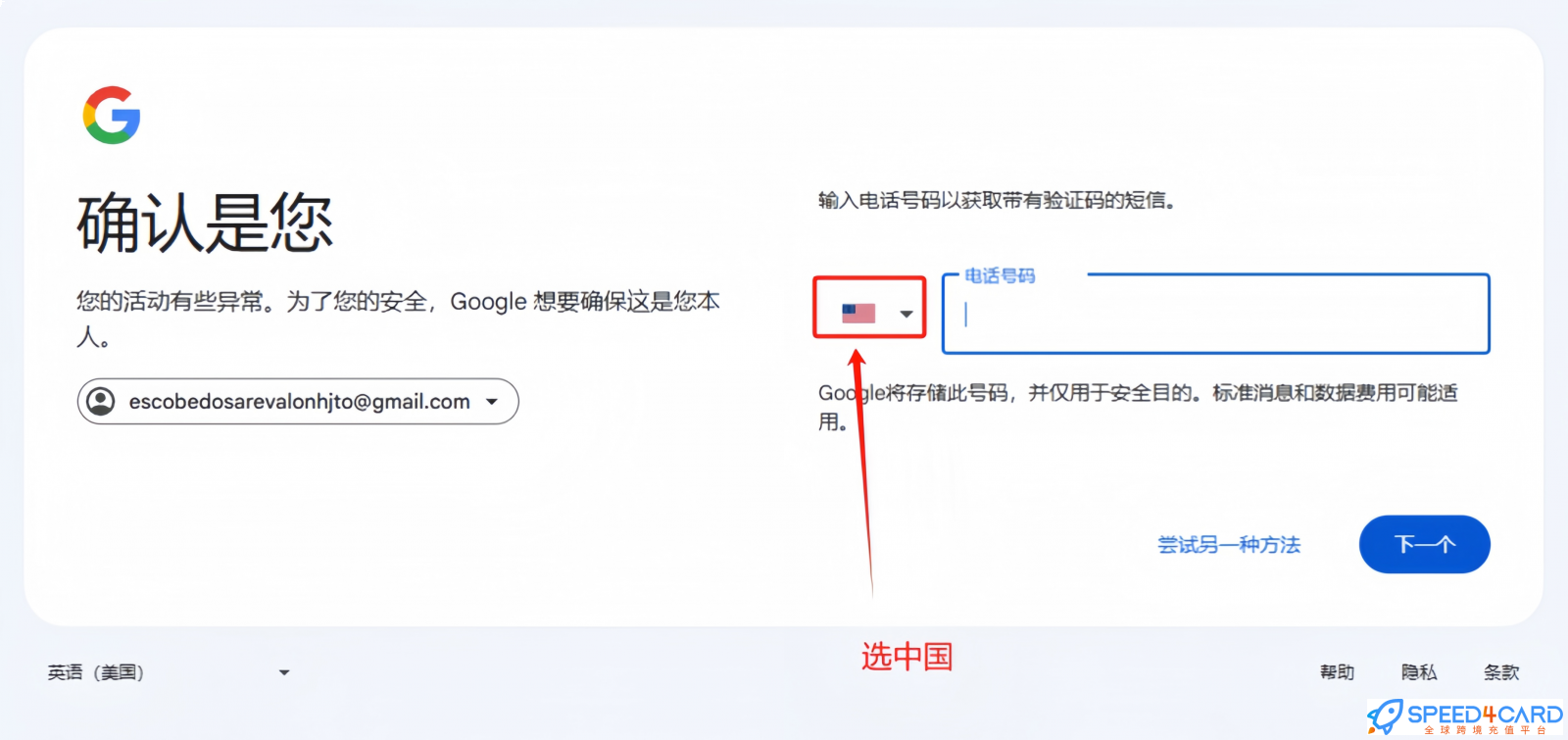The width and height of the screenshot is (1568, 740).
Task: Open the 隐私 footer link
Action: click(1419, 672)
